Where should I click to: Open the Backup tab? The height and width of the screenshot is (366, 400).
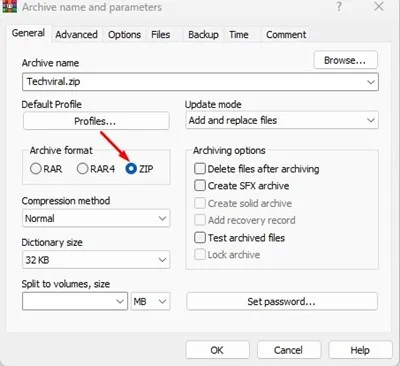(203, 35)
